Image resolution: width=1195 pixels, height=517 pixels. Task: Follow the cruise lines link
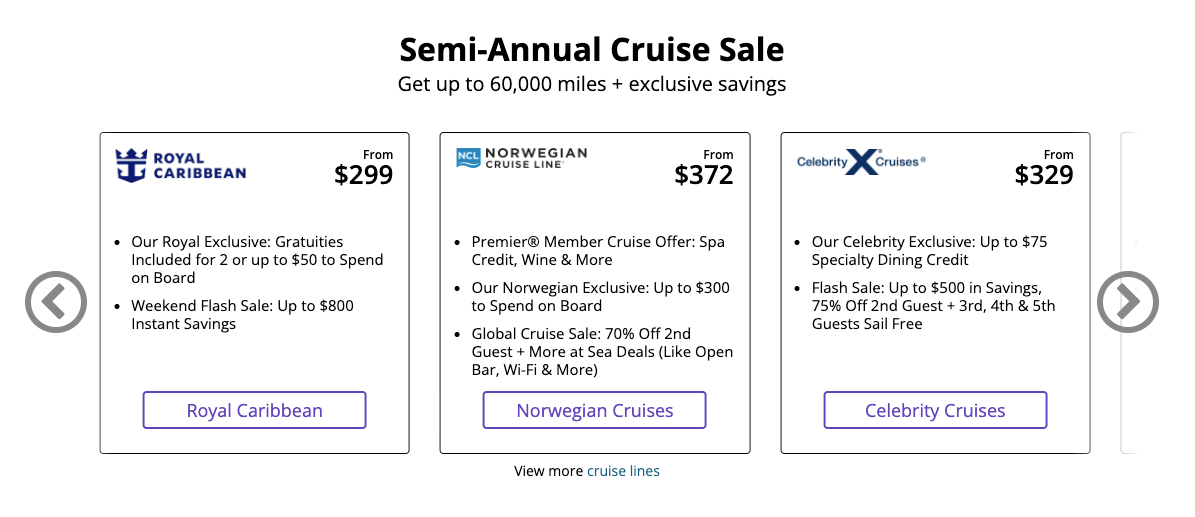tap(623, 471)
